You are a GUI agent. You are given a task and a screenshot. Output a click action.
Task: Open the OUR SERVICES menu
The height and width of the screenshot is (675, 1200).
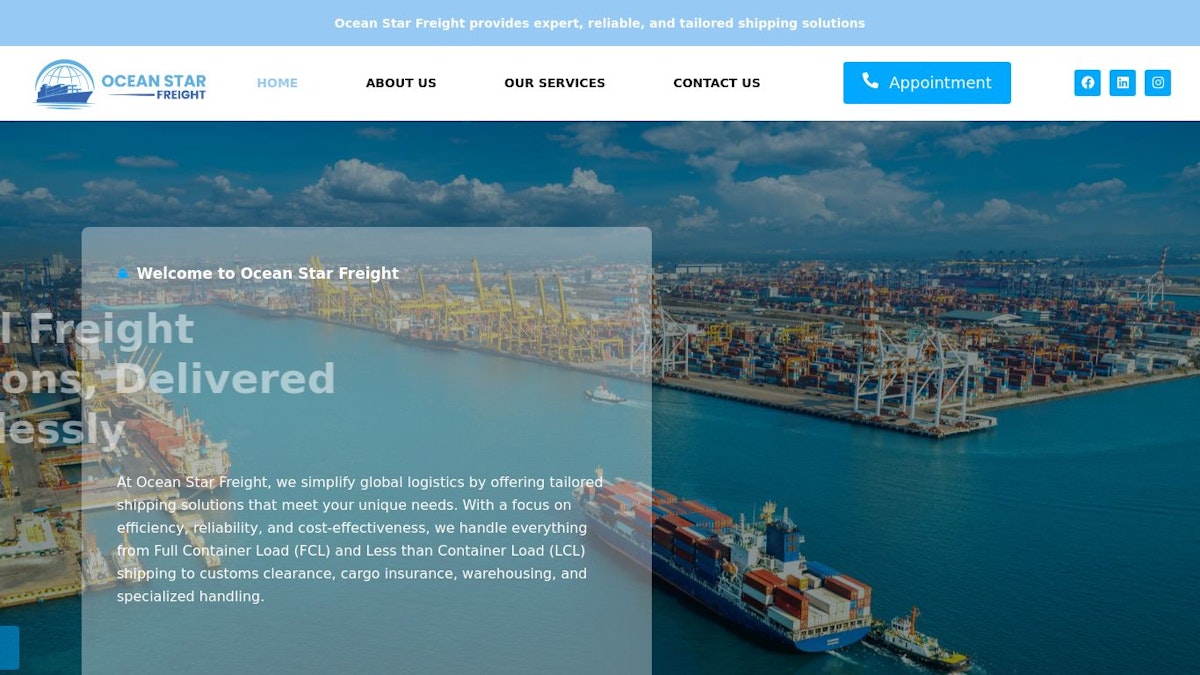(555, 83)
